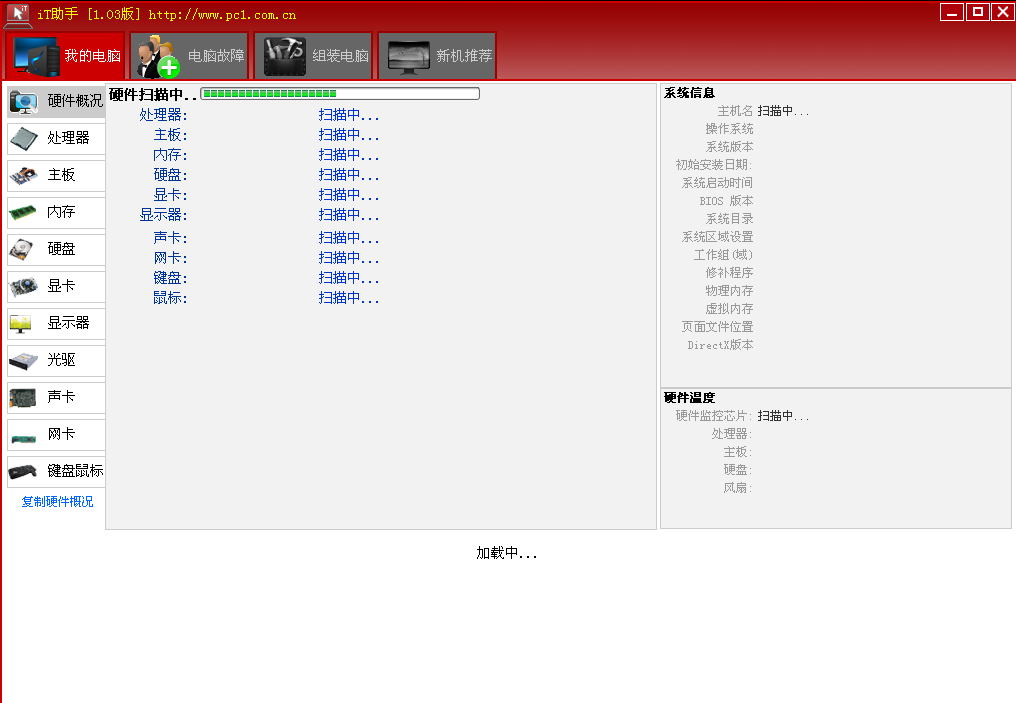This screenshot has width=1016, height=703.
Task: Maximize the iT助手 window
Action: 978,12
